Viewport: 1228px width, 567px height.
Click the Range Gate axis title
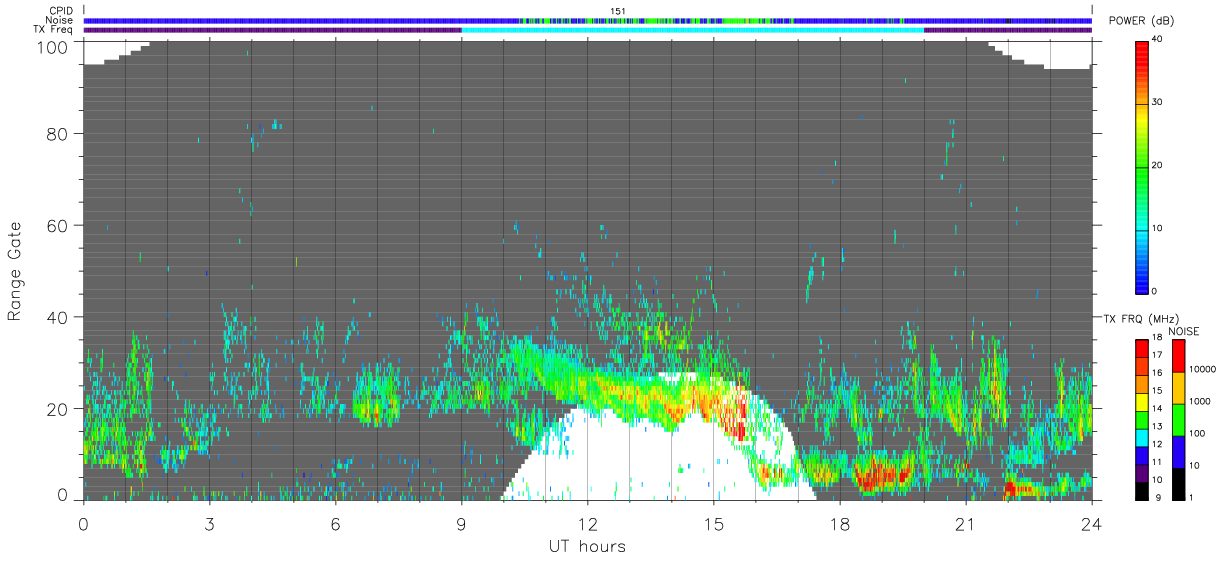click(15, 271)
